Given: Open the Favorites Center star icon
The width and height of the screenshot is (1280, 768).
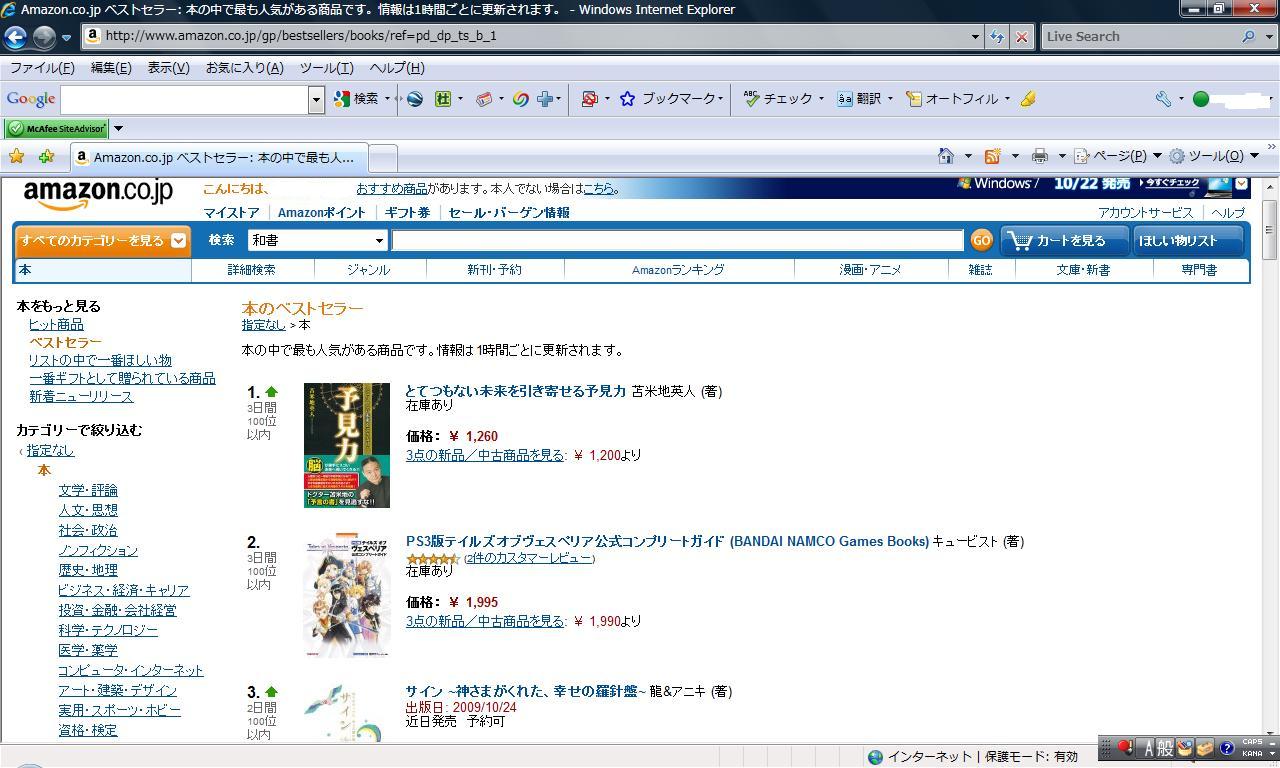Looking at the screenshot, I should click(x=16, y=156).
